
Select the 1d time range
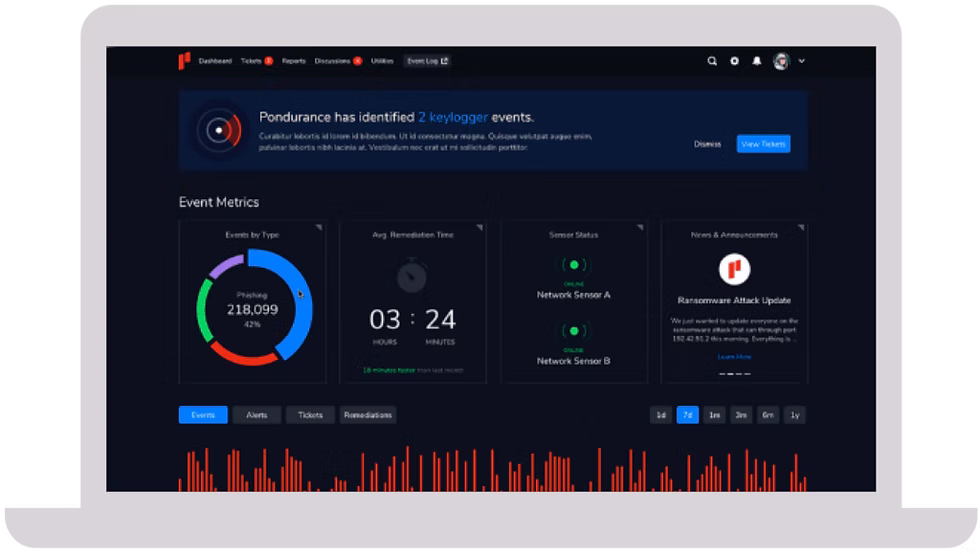[661, 415]
